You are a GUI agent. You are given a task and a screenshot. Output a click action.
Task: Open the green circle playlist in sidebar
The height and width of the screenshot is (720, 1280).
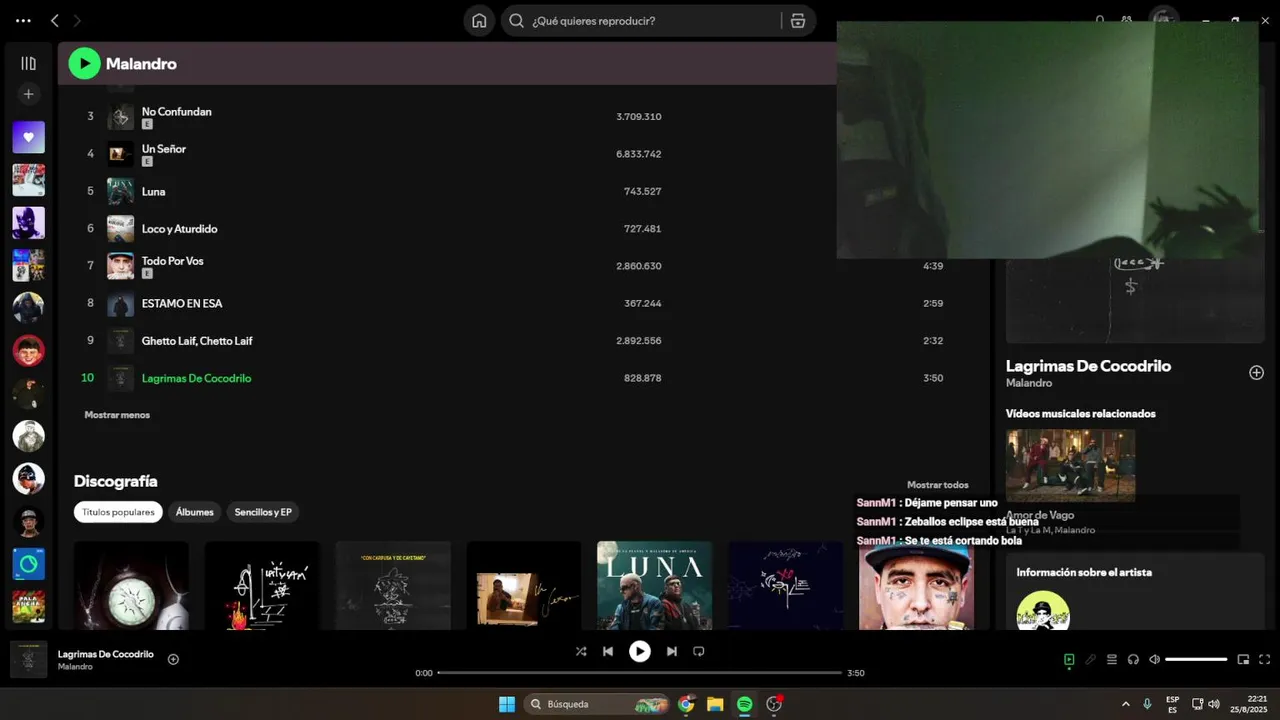tap(28, 564)
